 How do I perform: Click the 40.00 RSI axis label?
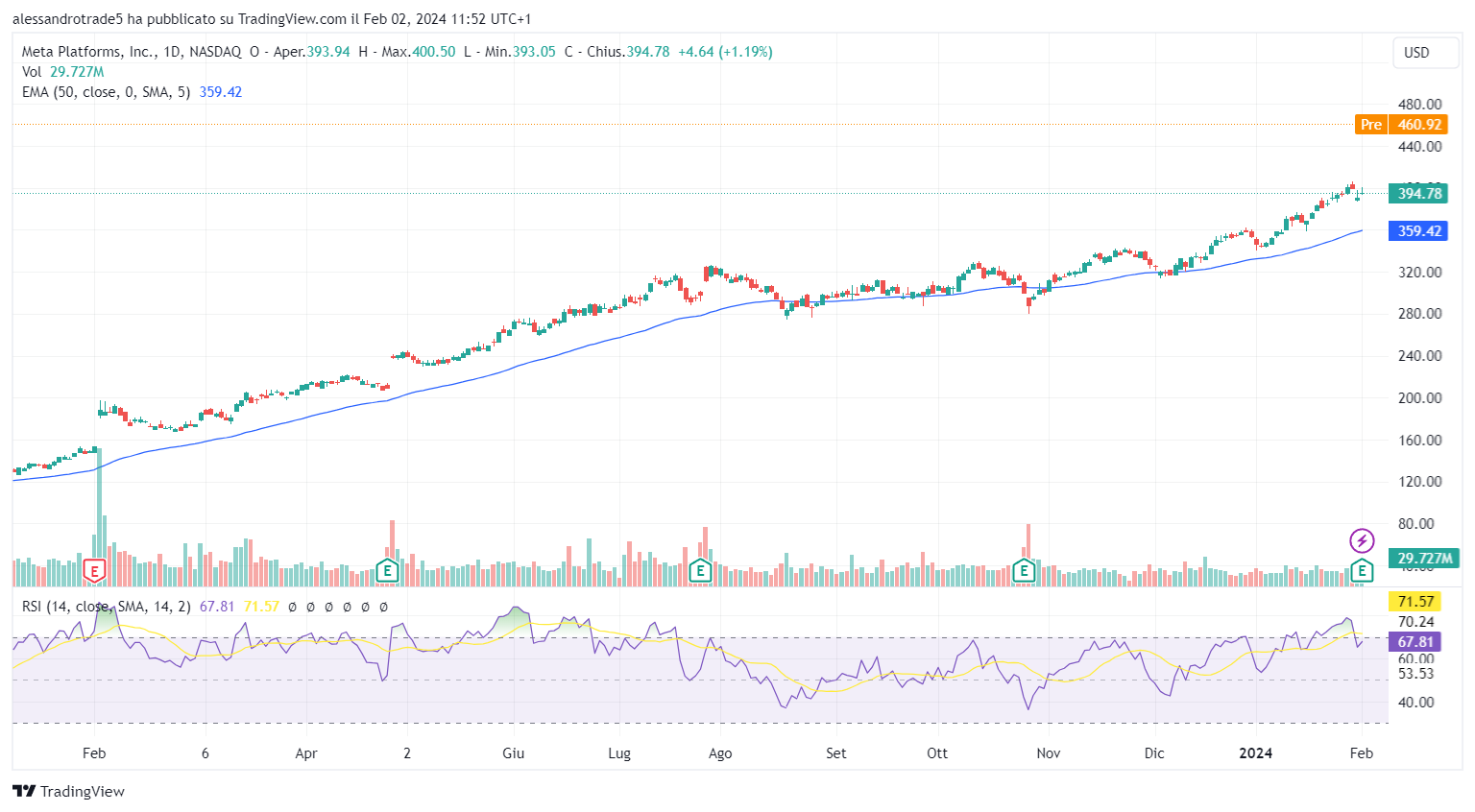pyautogui.click(x=1416, y=703)
